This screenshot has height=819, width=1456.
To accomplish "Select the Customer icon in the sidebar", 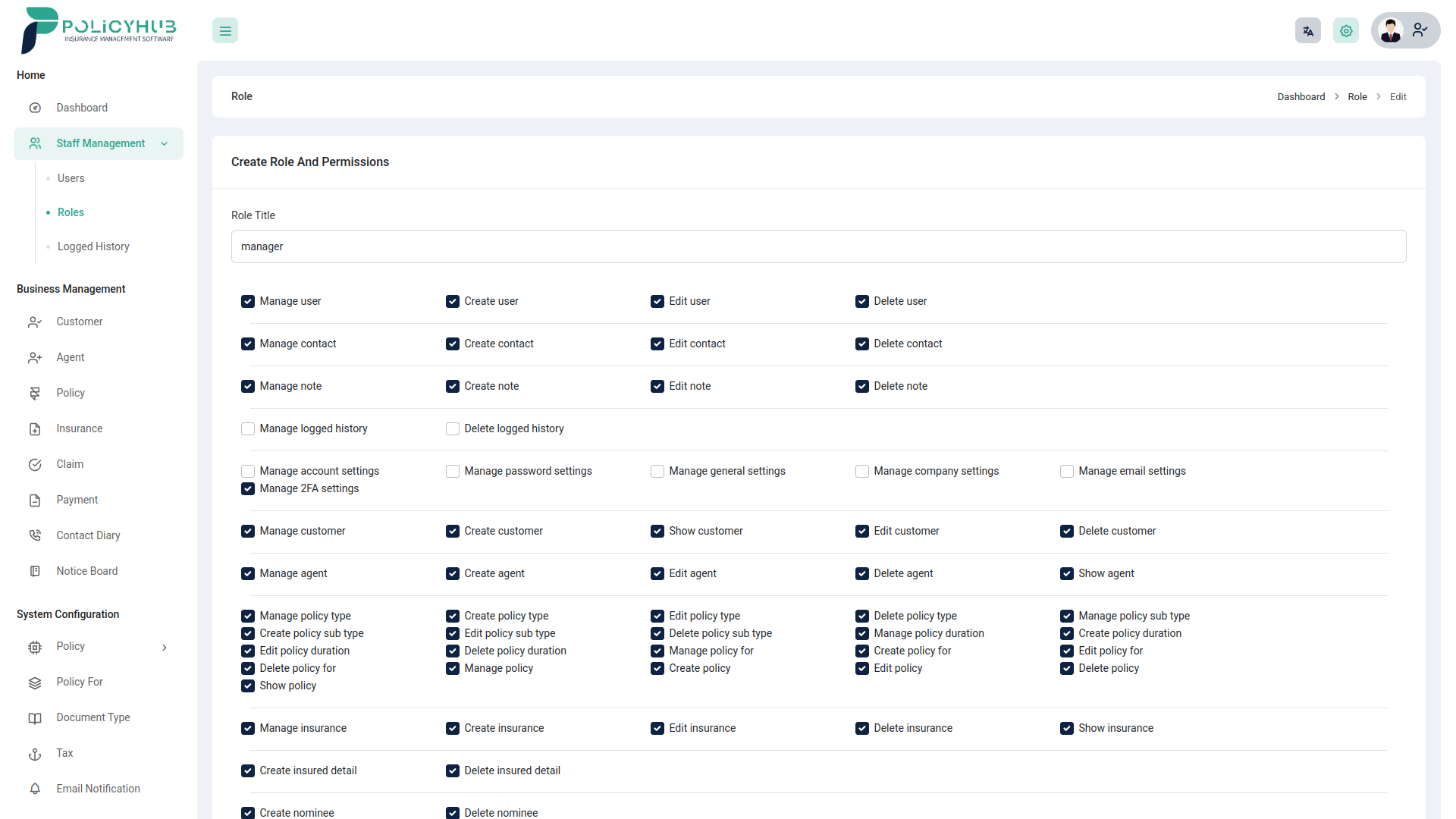I will pyautogui.click(x=35, y=322).
